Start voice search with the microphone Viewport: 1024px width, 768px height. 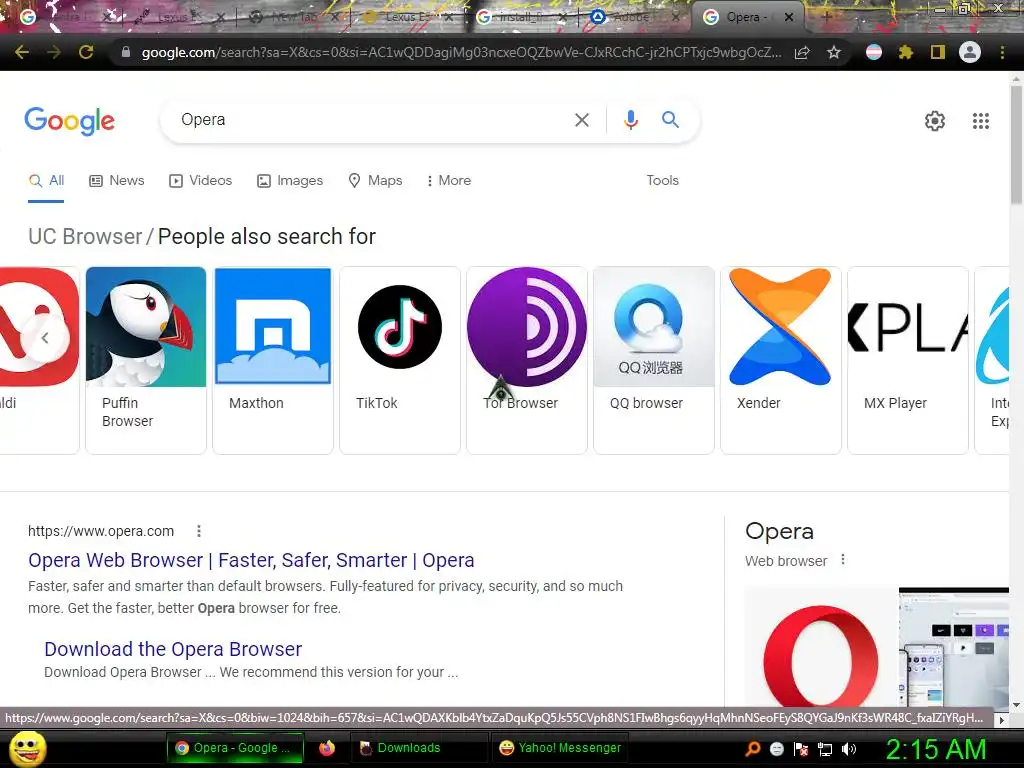[x=631, y=120]
